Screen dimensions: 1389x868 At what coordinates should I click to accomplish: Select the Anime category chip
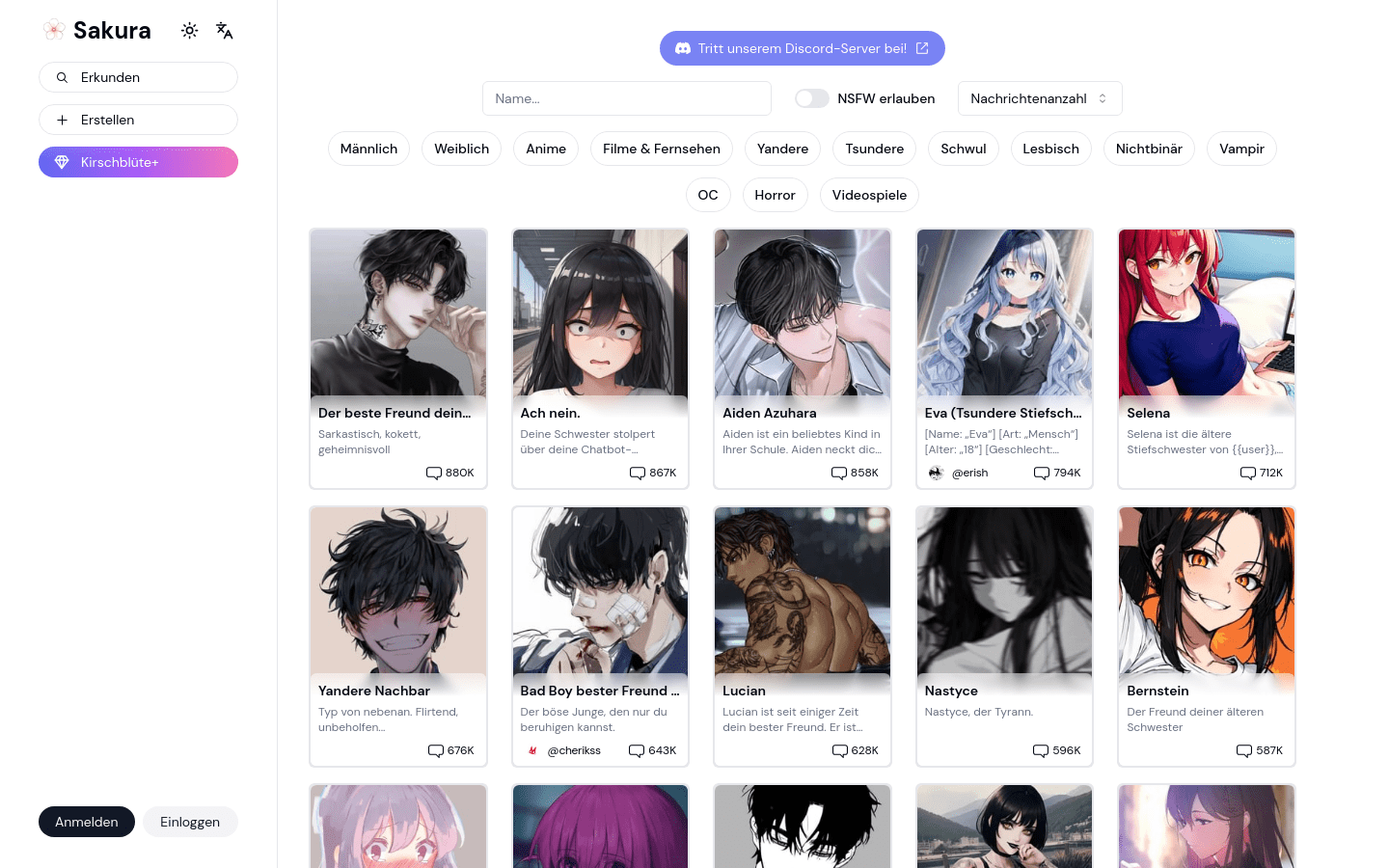tap(546, 149)
